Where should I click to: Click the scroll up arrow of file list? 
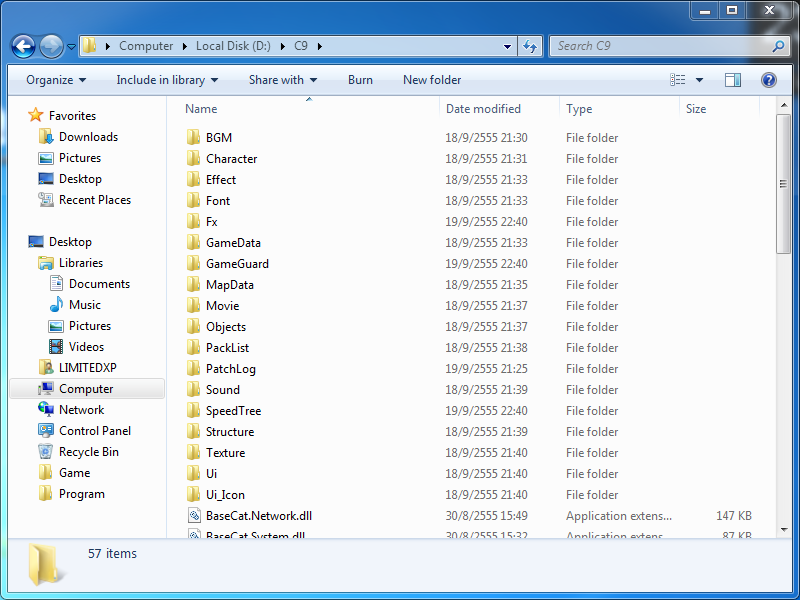click(x=783, y=106)
